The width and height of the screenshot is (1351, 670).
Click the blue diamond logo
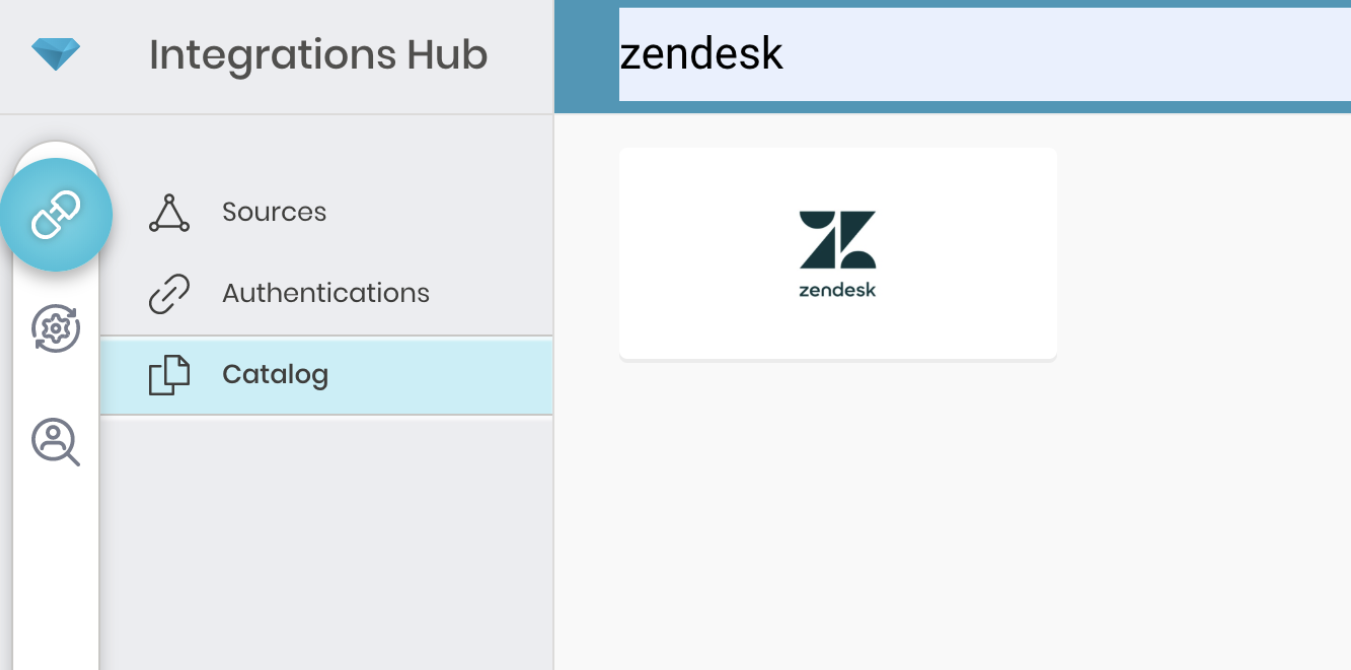[55, 53]
